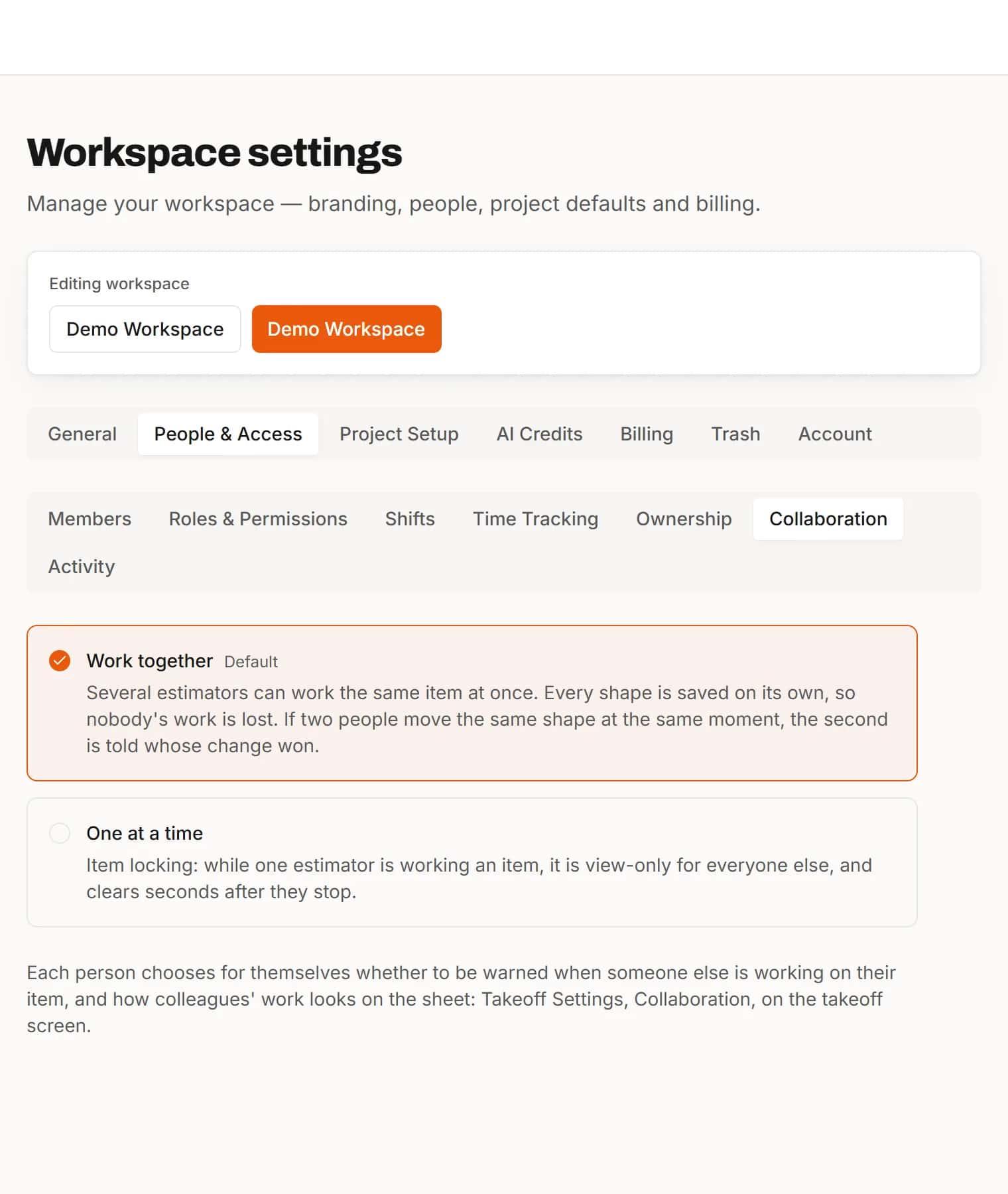Select the One at a time radio option
Viewport: 1008px width, 1194px height.
(x=60, y=833)
